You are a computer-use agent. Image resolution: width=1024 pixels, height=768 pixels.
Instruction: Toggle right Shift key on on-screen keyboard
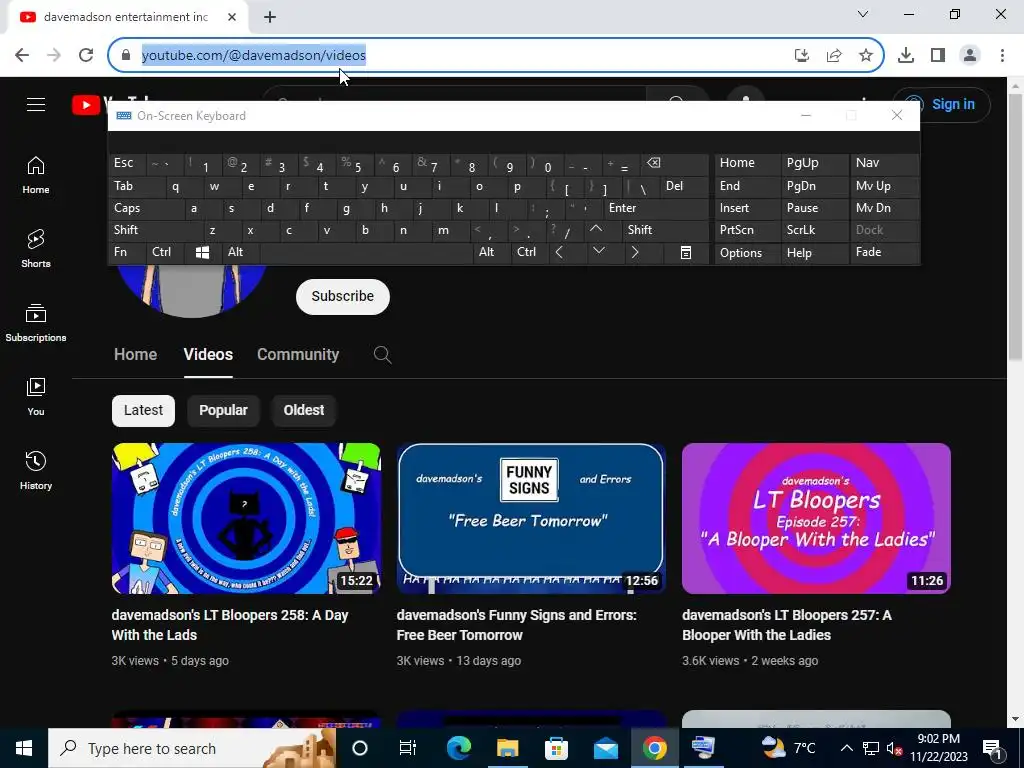pos(665,230)
